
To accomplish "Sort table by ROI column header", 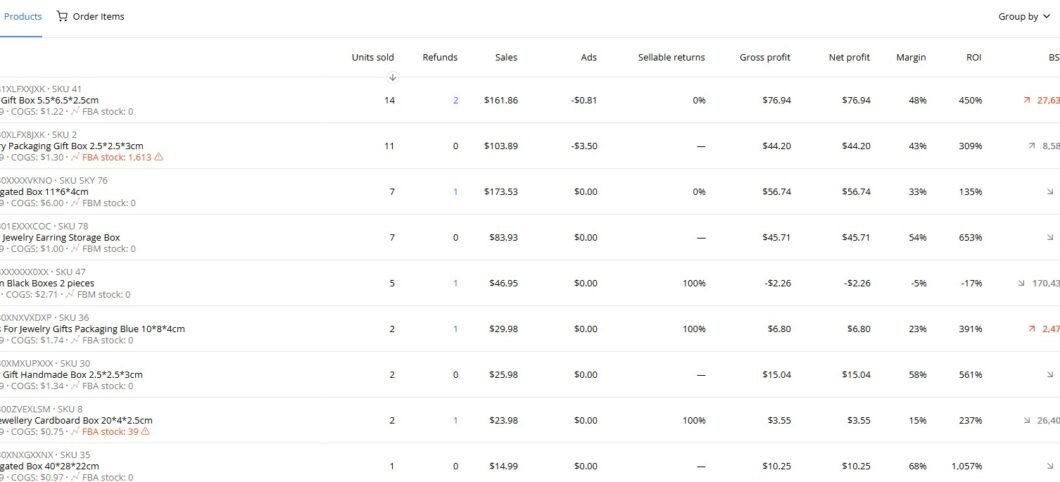I will pyautogui.click(x=973, y=58).
